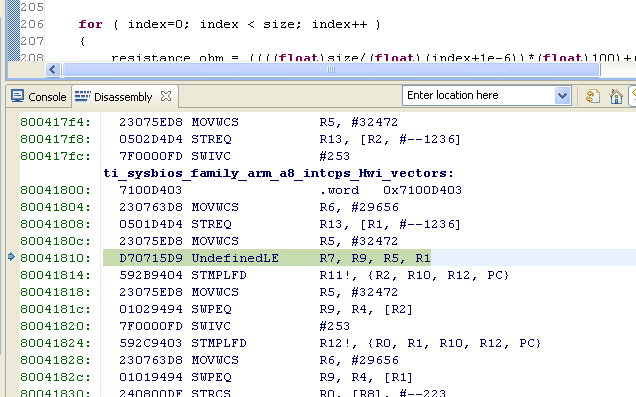Screen dimensions: 636x397
Task: Select address 80041820 line
Action: (56, 326)
